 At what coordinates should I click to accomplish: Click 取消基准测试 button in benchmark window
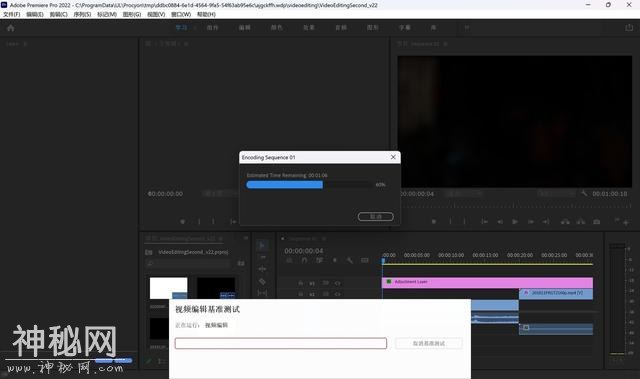point(429,344)
